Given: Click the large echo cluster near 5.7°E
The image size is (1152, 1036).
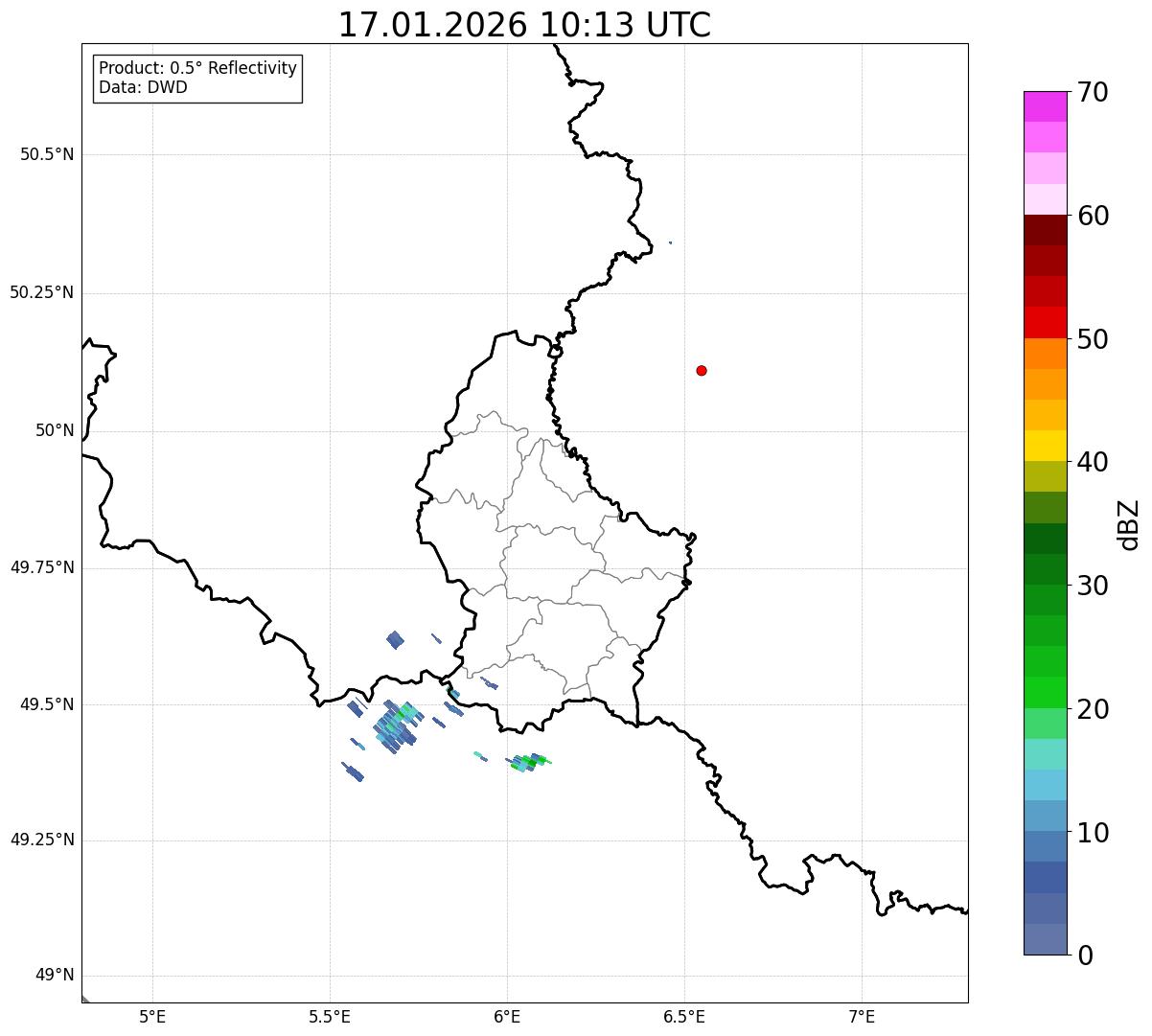Looking at the screenshot, I should pos(397,726).
